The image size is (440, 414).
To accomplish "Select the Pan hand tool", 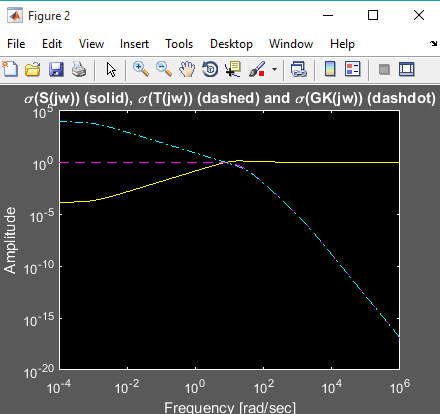I will pyautogui.click(x=187, y=69).
